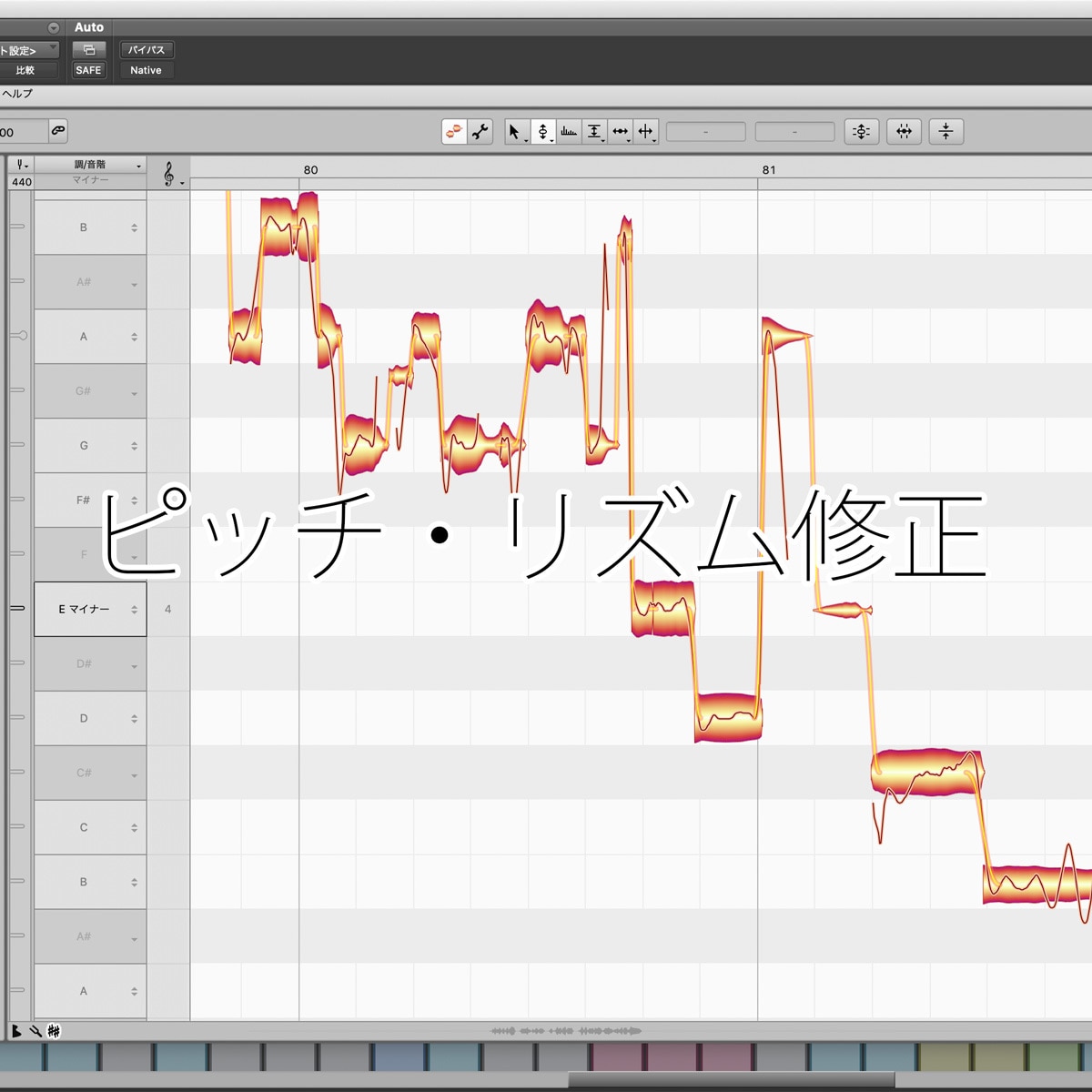This screenshot has width=1092, height=1092.
Task: Toggle the バイパス bypass button
Action: click(147, 50)
